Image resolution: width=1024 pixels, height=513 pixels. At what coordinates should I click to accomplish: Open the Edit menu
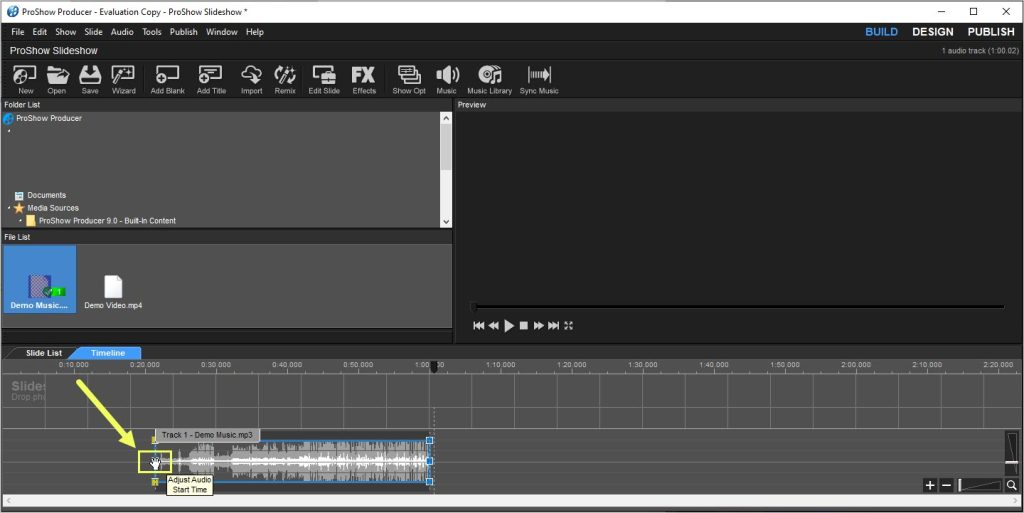pos(40,32)
